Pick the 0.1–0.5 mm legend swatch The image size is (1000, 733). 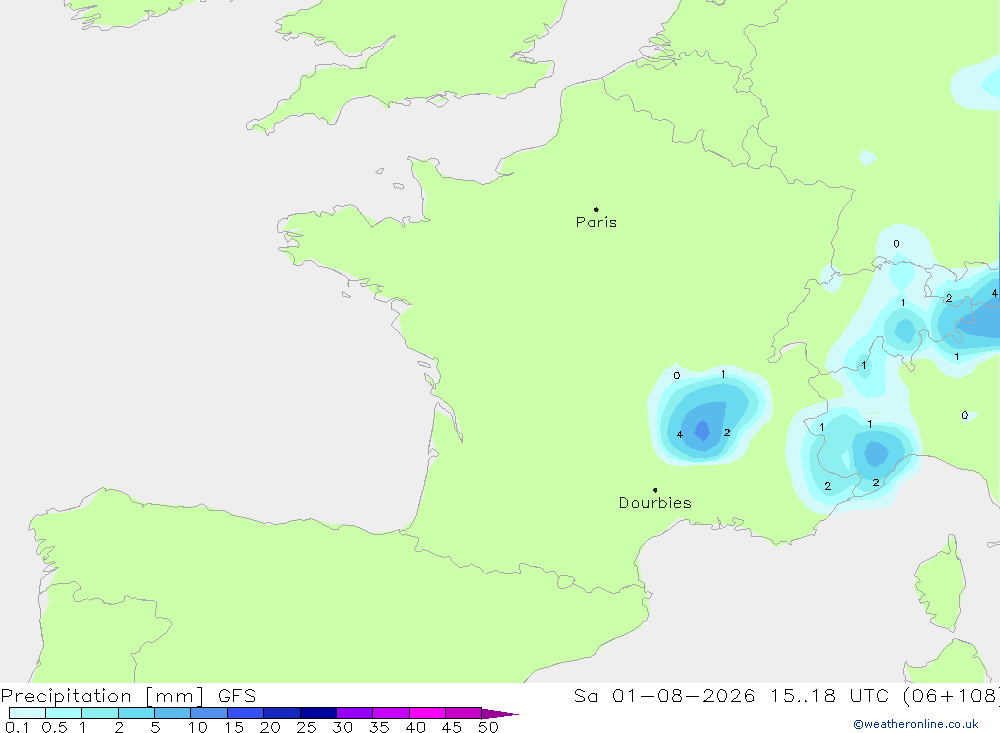[27, 713]
